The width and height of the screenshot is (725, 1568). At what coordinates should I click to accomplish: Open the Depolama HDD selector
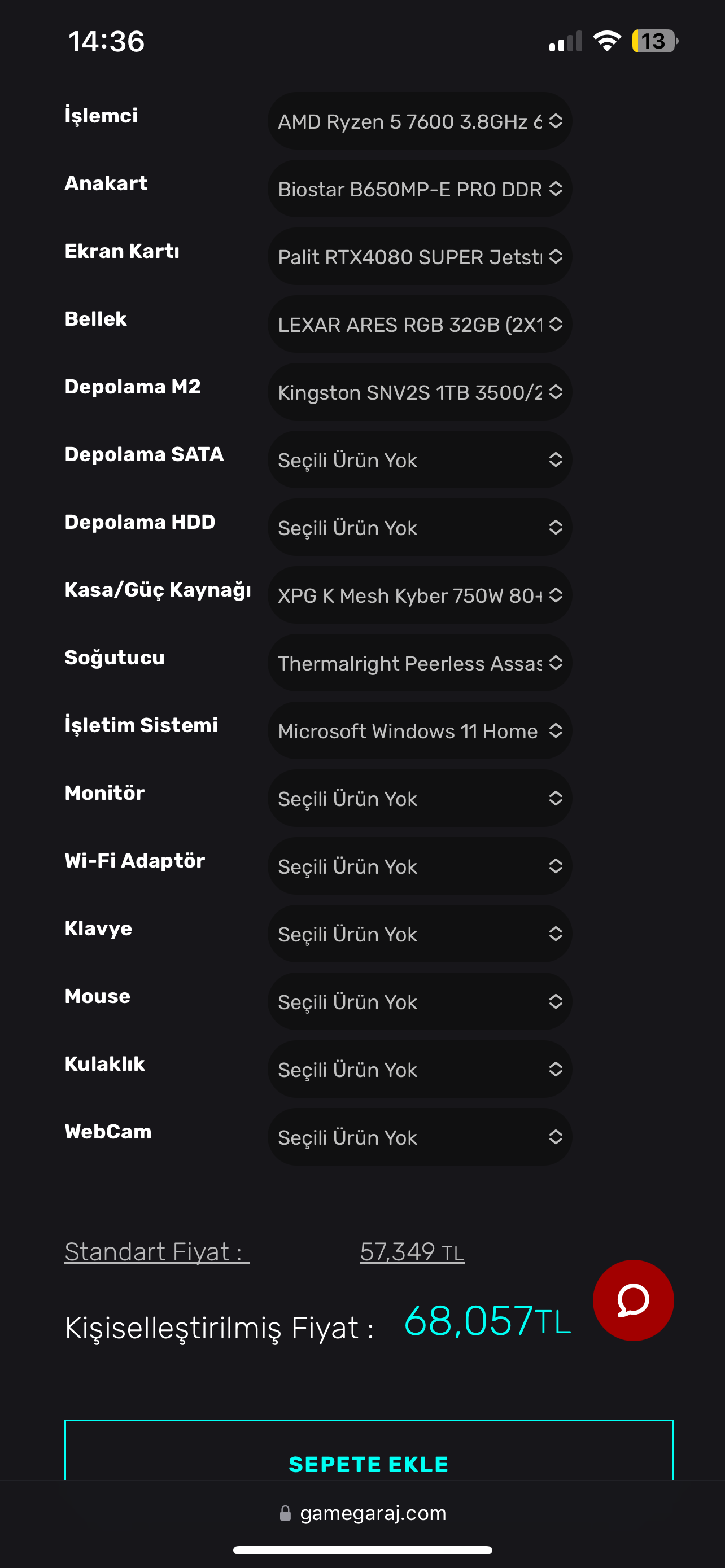tap(420, 527)
